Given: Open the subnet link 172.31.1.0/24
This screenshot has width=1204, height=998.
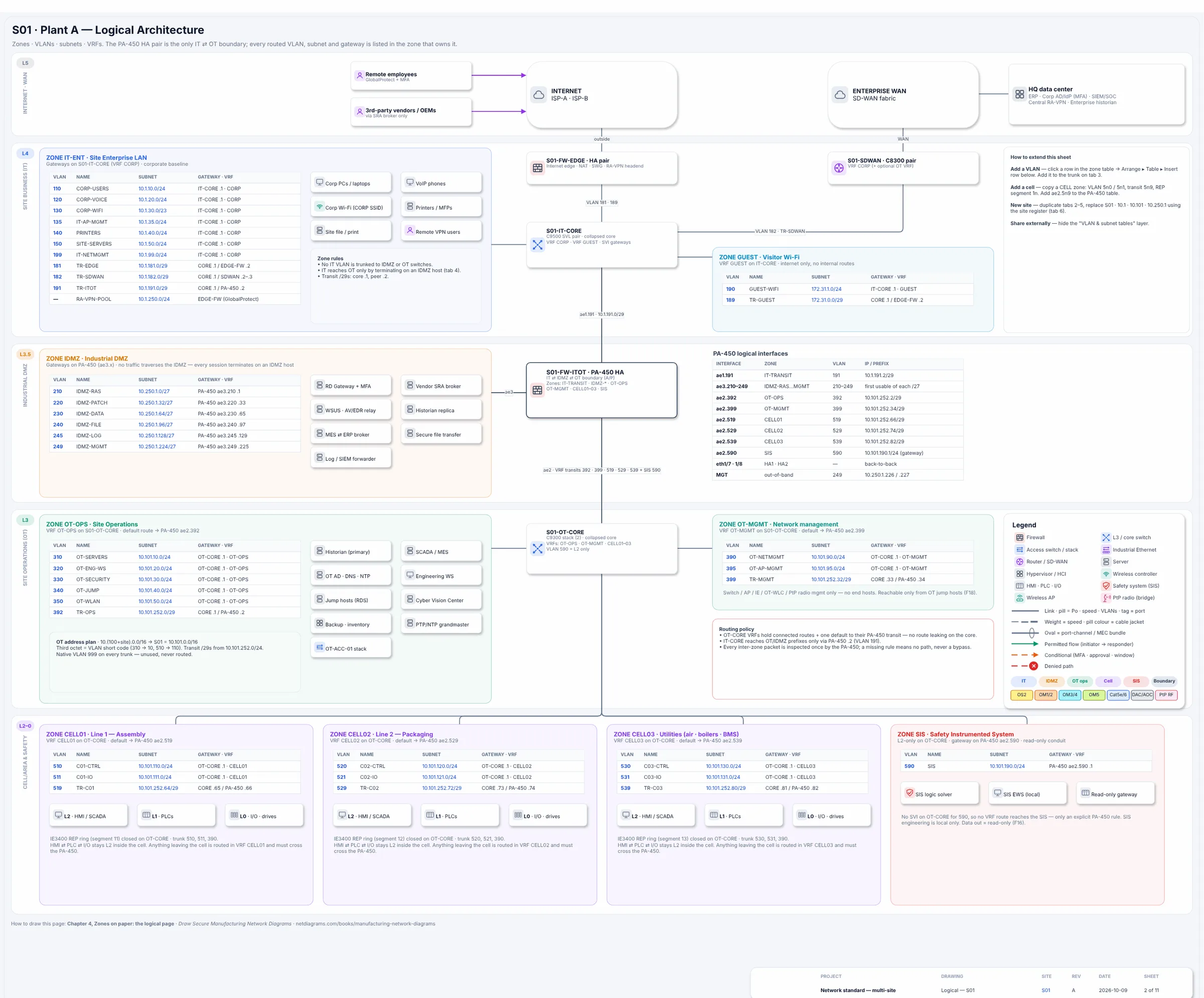Looking at the screenshot, I should pos(826,289).
